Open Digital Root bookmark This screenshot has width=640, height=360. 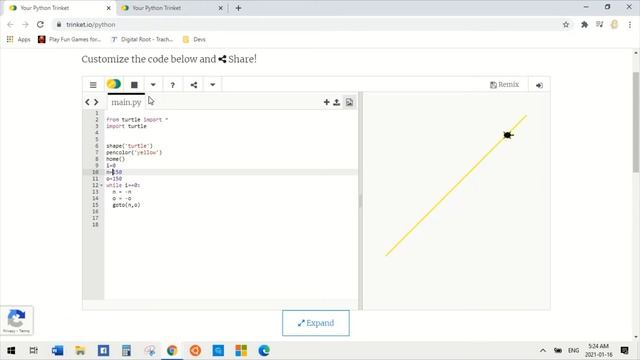pyautogui.click(x=142, y=39)
